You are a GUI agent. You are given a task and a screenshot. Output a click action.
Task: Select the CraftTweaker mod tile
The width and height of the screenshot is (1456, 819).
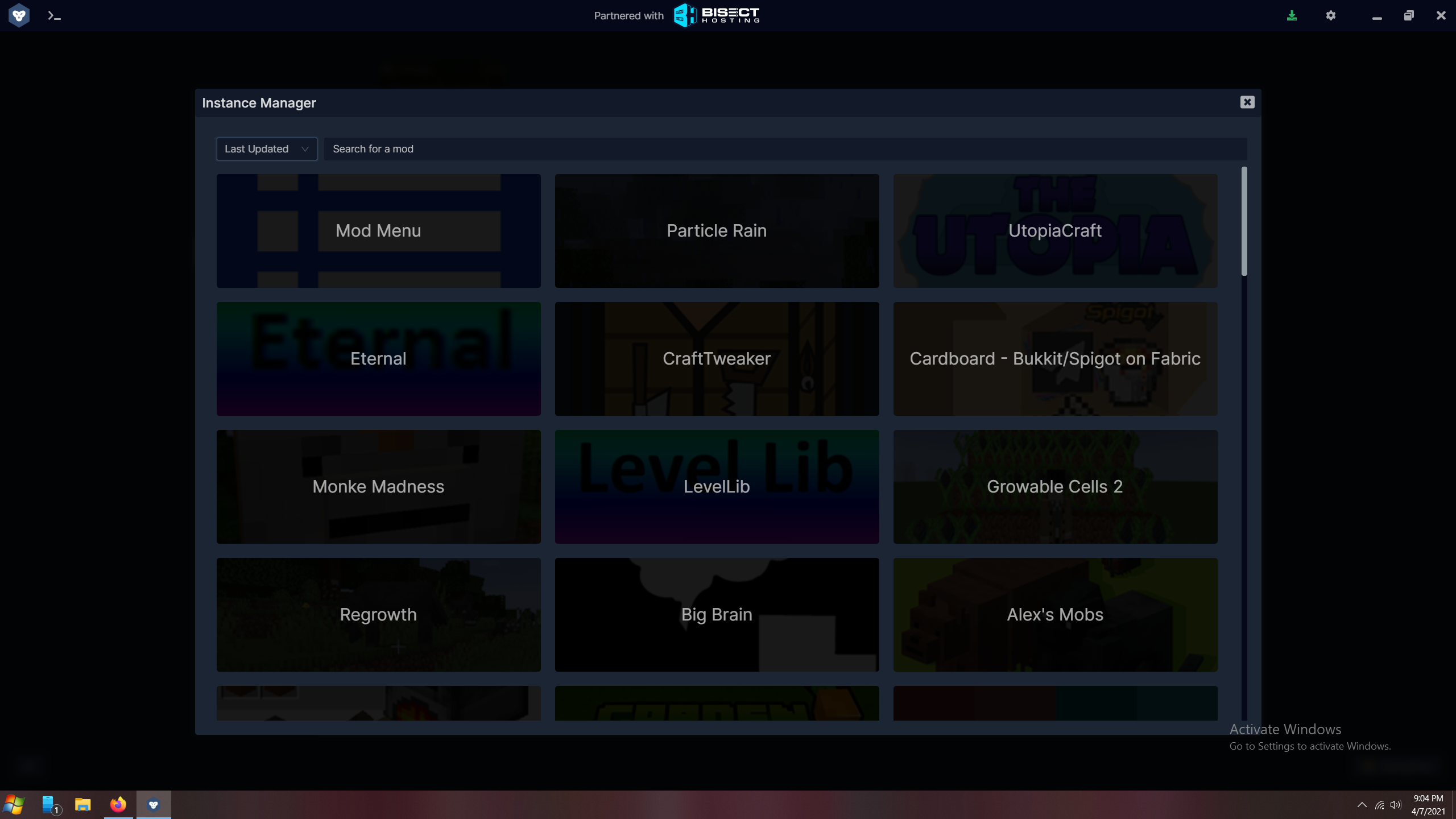point(716,358)
